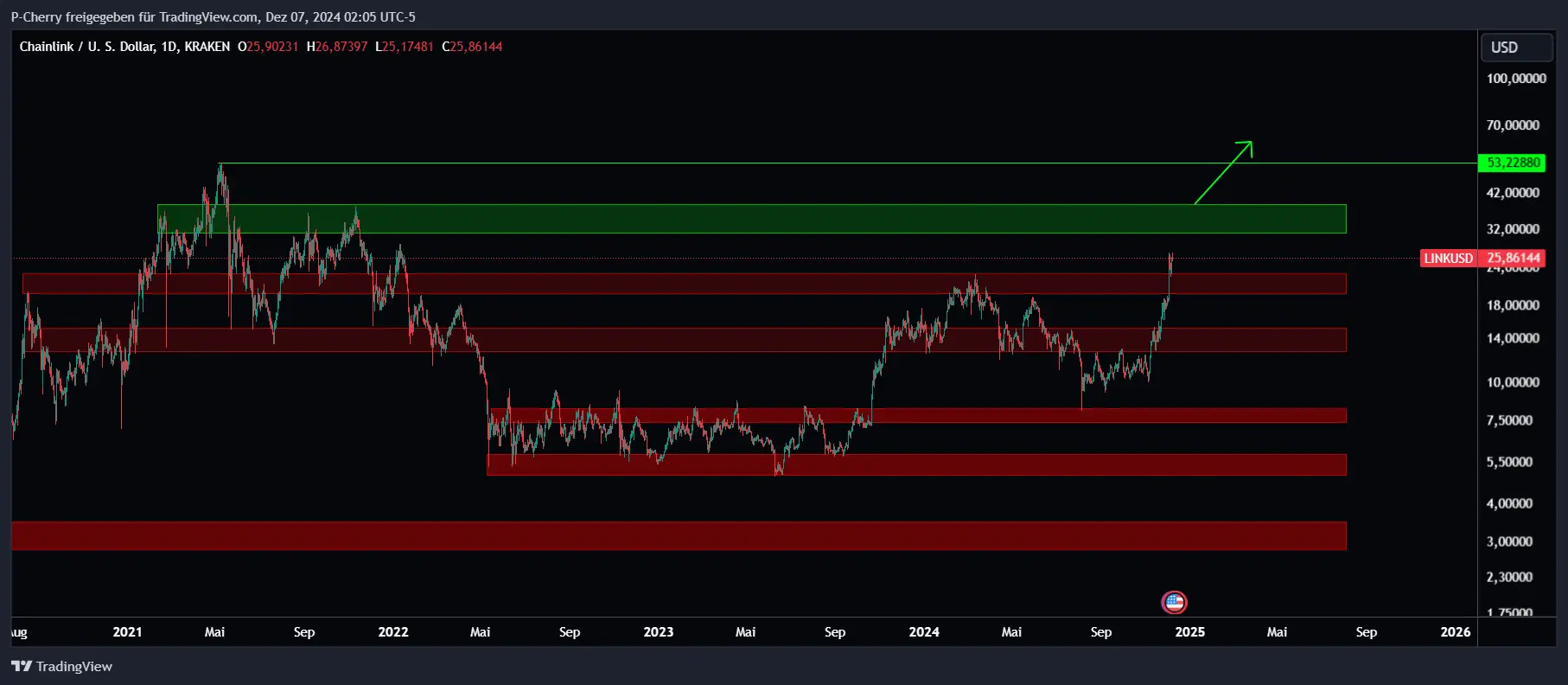The width and height of the screenshot is (1568, 685).
Task: Click the open value O25,90231
Action: click(x=268, y=47)
